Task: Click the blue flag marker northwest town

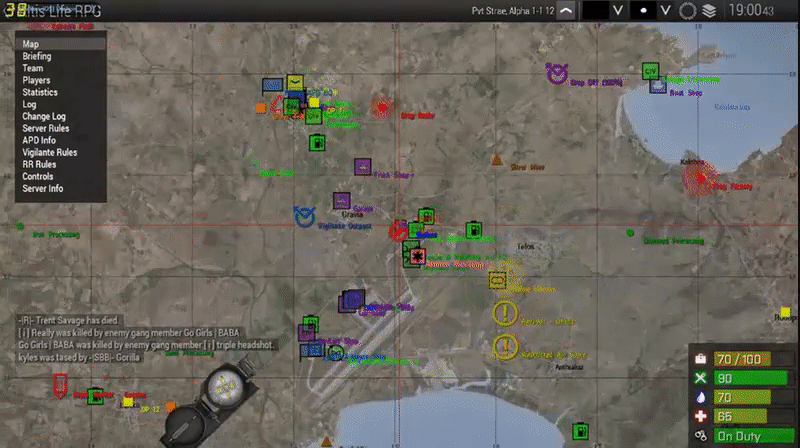Action: (x=272, y=85)
